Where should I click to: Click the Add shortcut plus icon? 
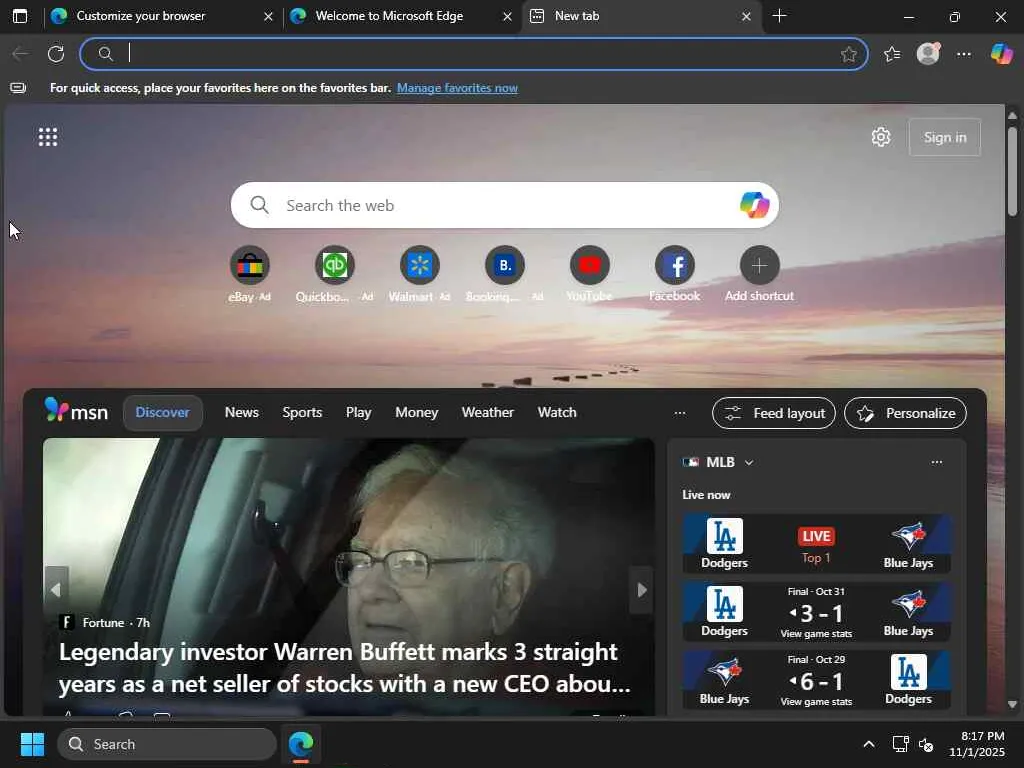760,265
